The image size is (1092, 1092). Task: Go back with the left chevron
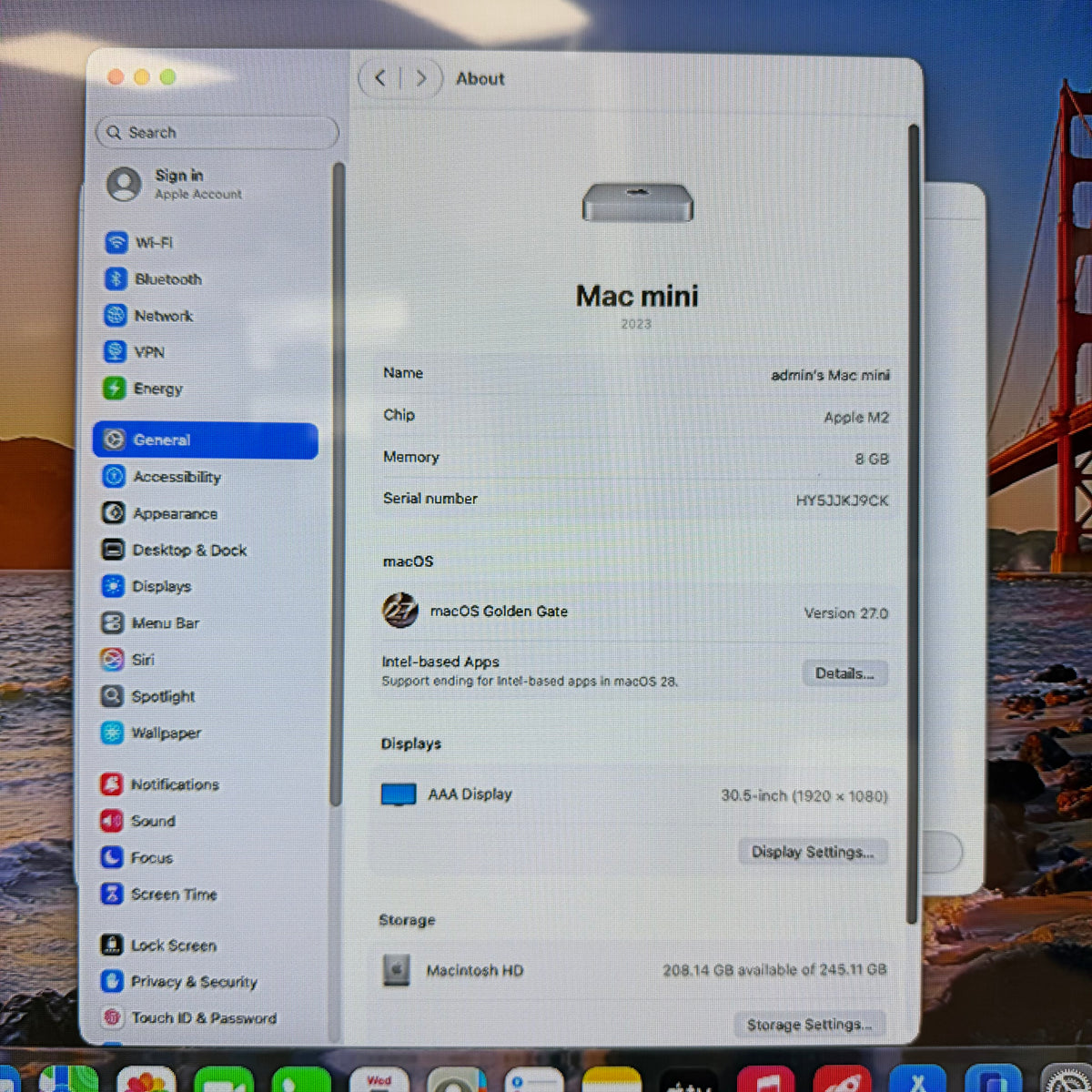coord(380,79)
